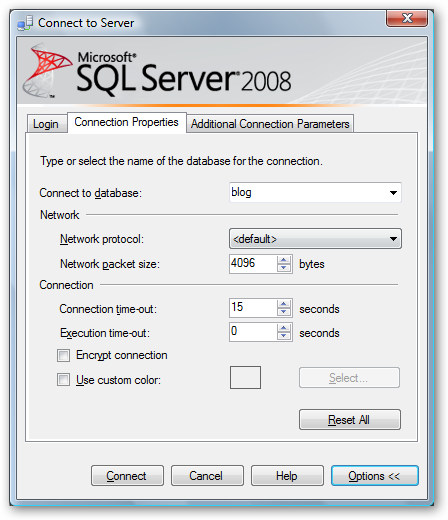This screenshot has height=520, width=448.
Task: Close the Connect to Server dialog
Action: (x=407, y=18)
